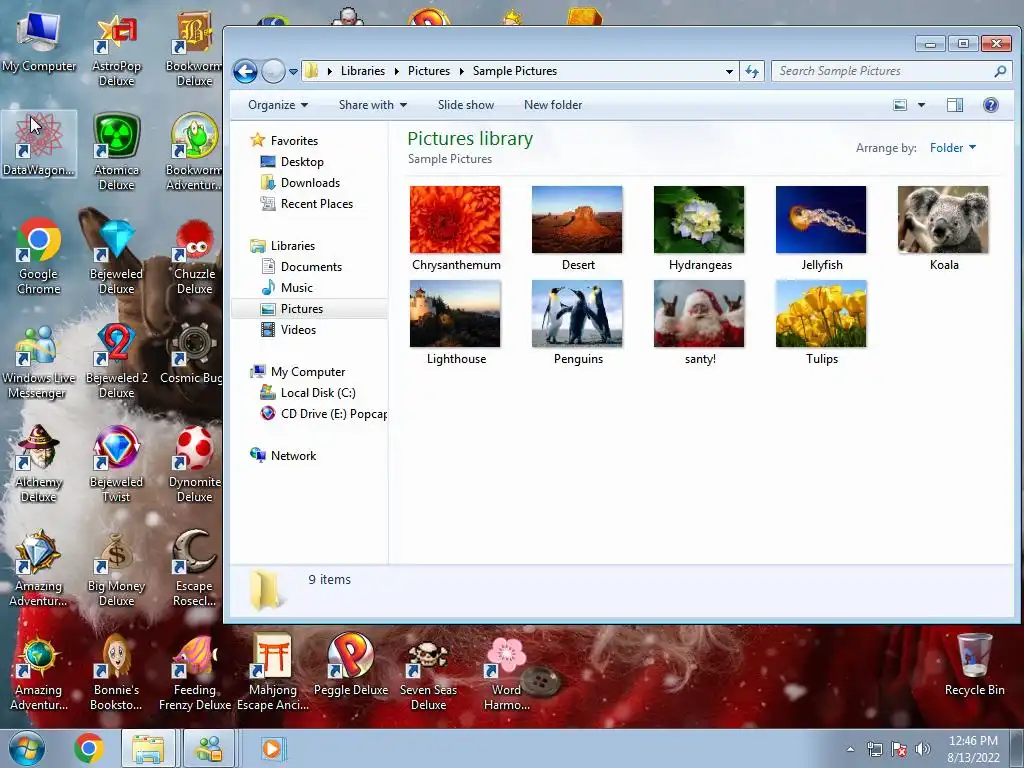
Task: Open Recent Places in navigation pane
Action: (317, 204)
